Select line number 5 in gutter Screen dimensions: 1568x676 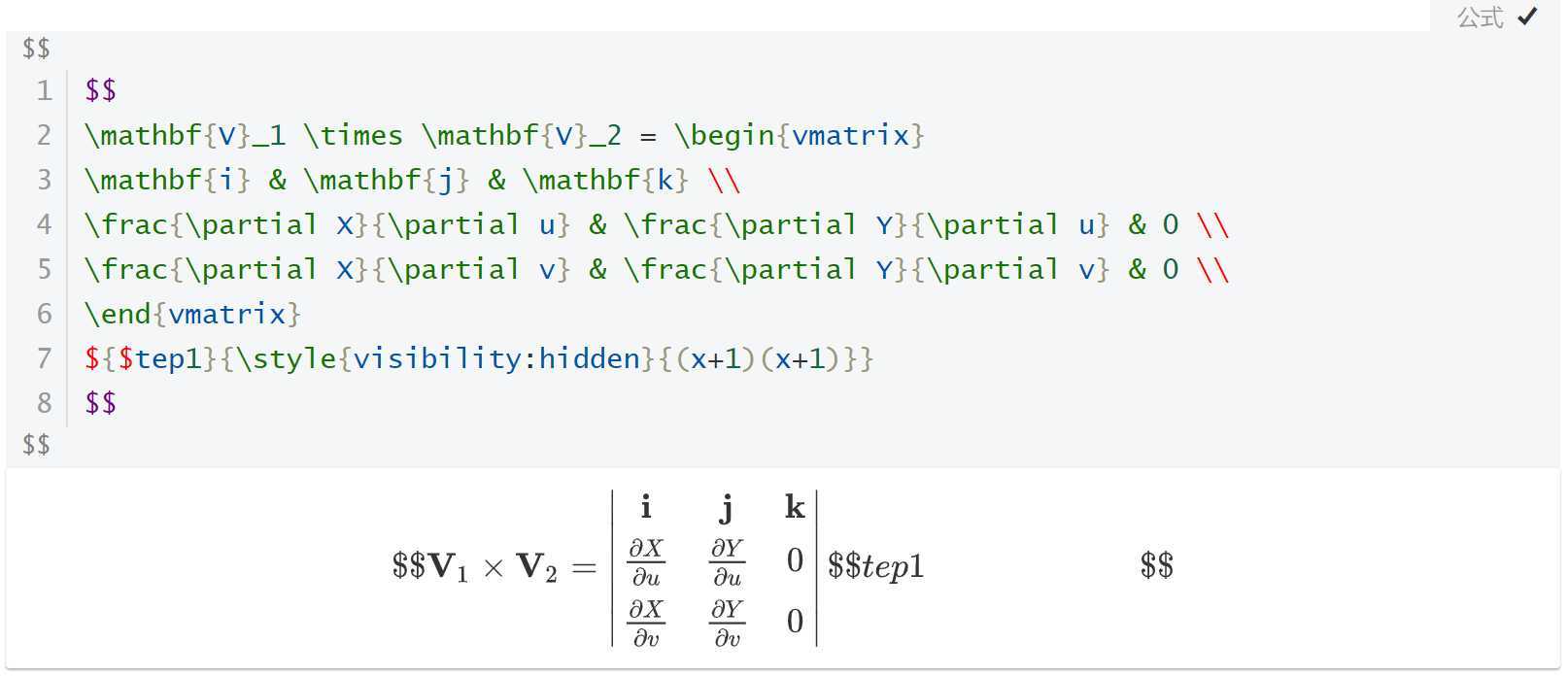tap(44, 269)
